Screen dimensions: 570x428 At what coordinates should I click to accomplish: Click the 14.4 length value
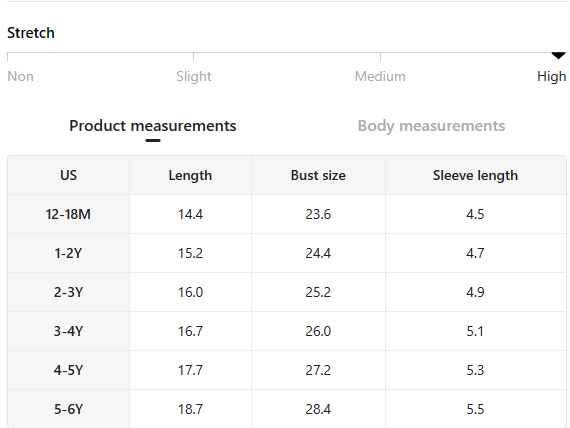[x=190, y=214]
